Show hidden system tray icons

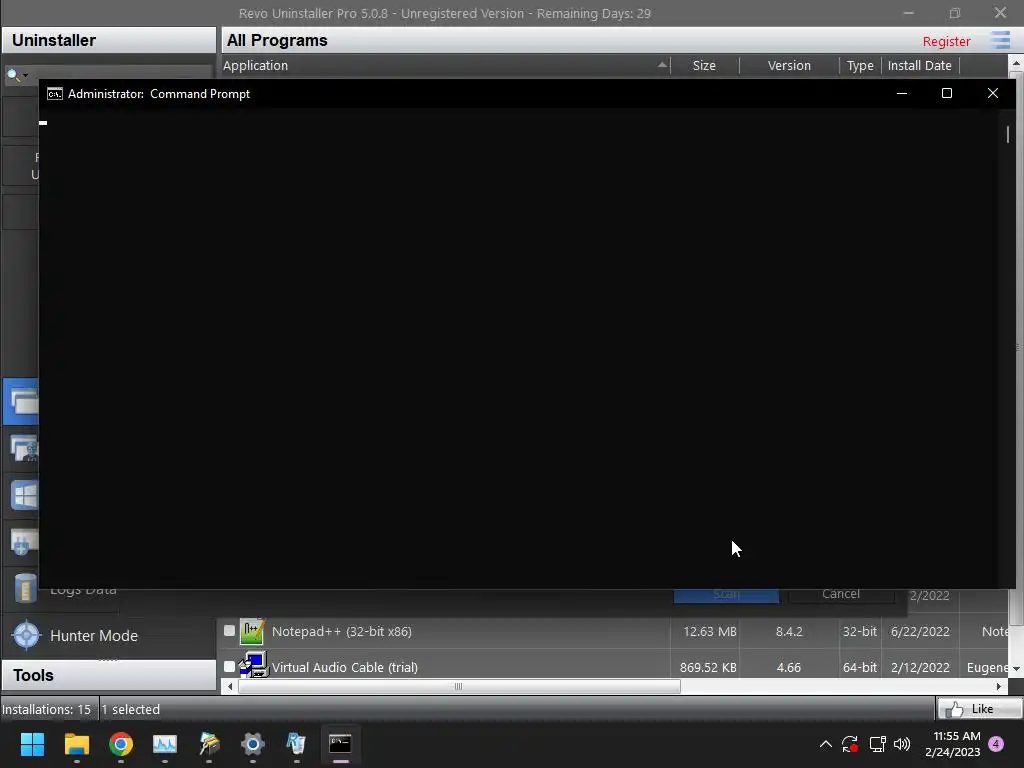pos(825,744)
